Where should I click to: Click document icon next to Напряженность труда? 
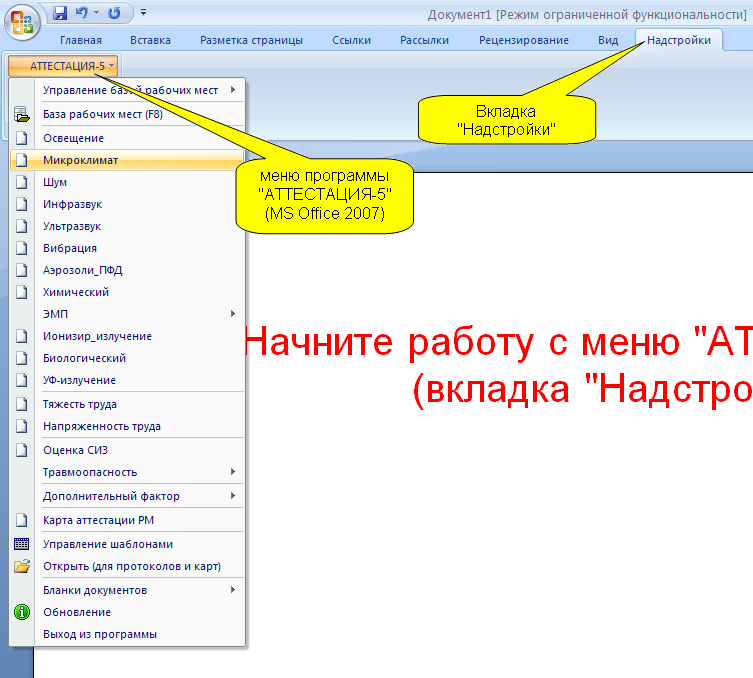tap(22, 426)
